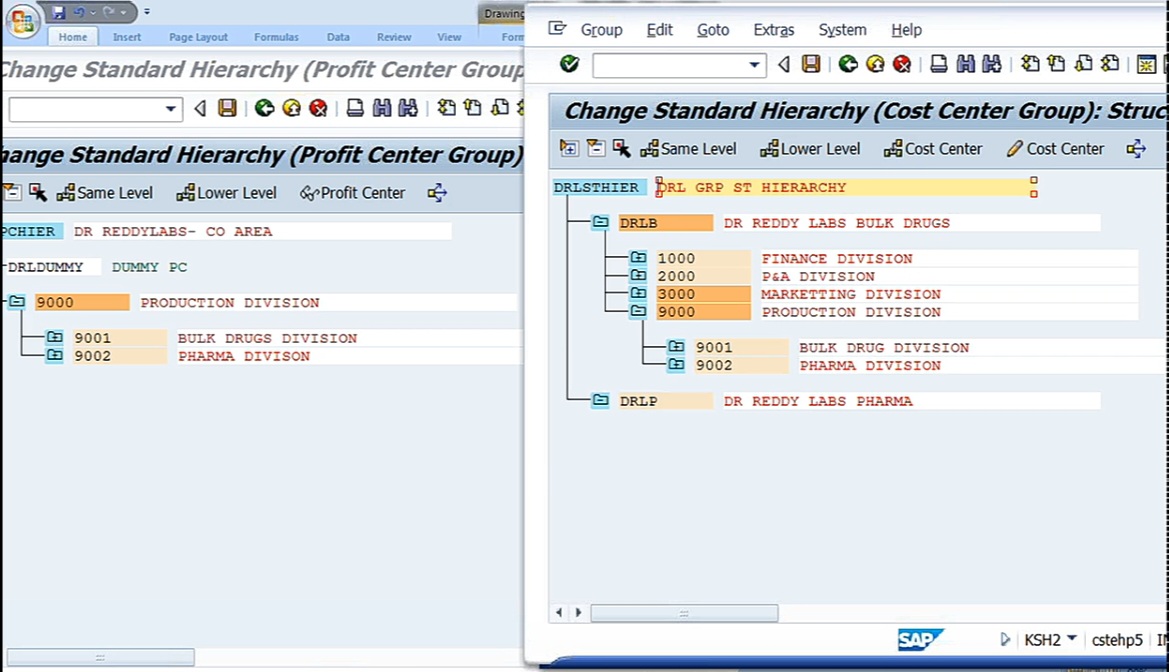Open the Goto menu
The height and width of the screenshot is (672, 1169).
click(x=713, y=30)
